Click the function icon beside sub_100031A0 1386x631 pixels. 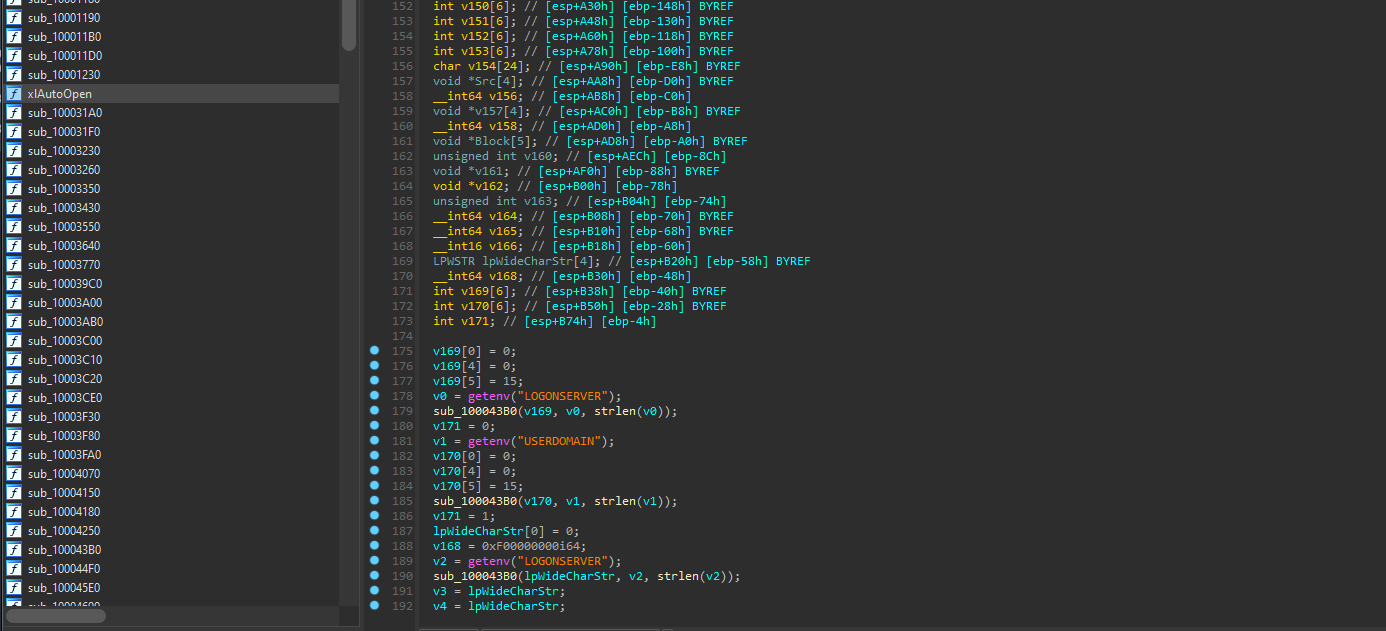pos(14,112)
